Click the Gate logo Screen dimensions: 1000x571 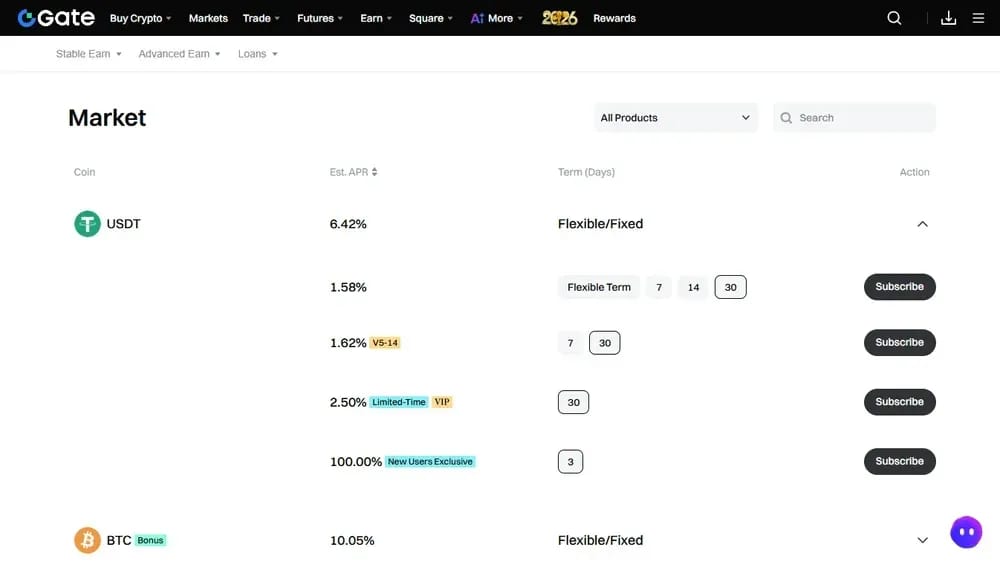tap(56, 18)
